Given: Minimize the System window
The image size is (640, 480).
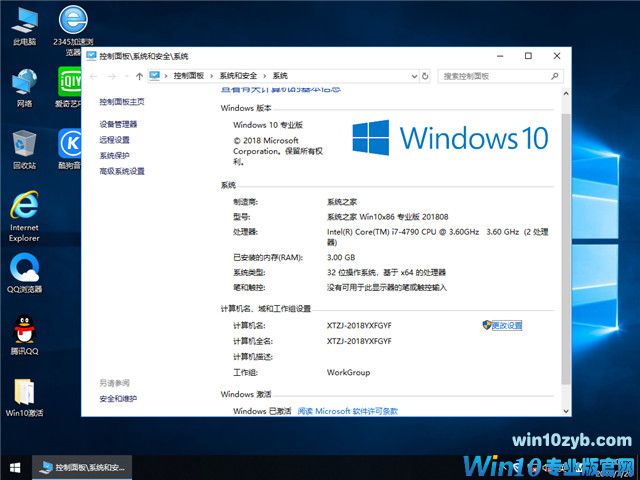Looking at the screenshot, I should (500, 56).
